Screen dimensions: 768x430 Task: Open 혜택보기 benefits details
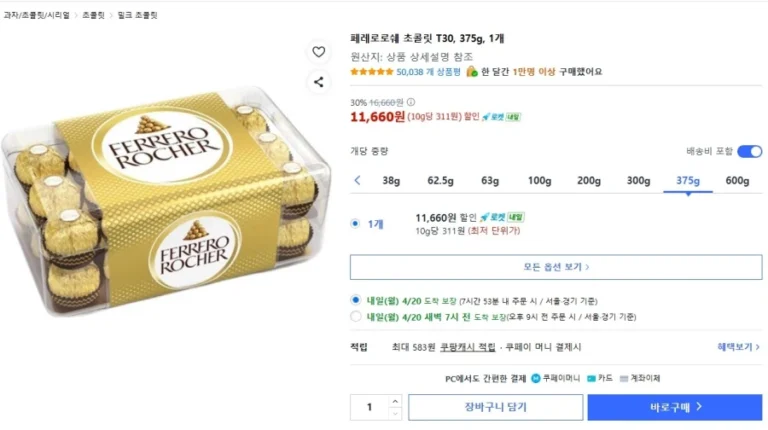(x=738, y=347)
